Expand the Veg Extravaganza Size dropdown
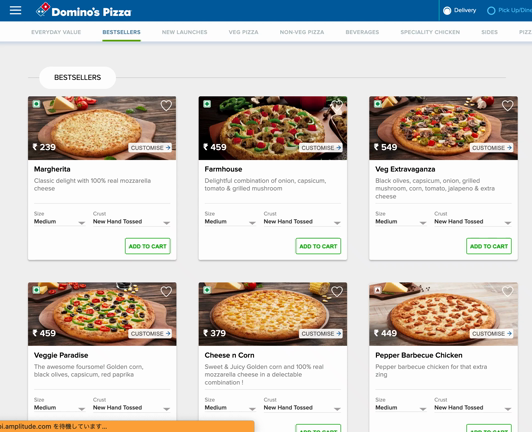The height and width of the screenshot is (432, 532). pyautogui.click(x=400, y=222)
